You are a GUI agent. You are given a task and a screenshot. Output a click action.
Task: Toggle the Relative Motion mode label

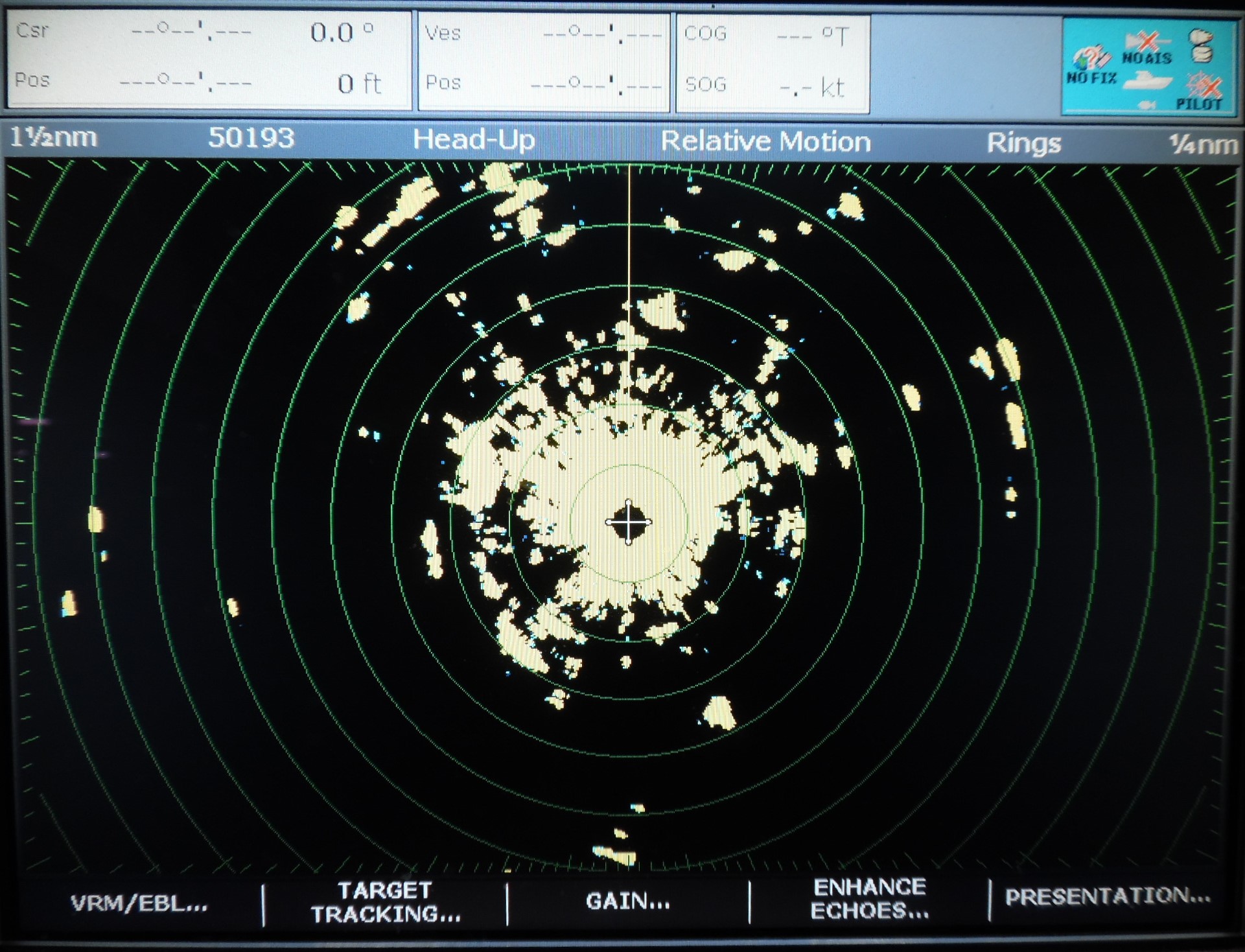(765, 141)
